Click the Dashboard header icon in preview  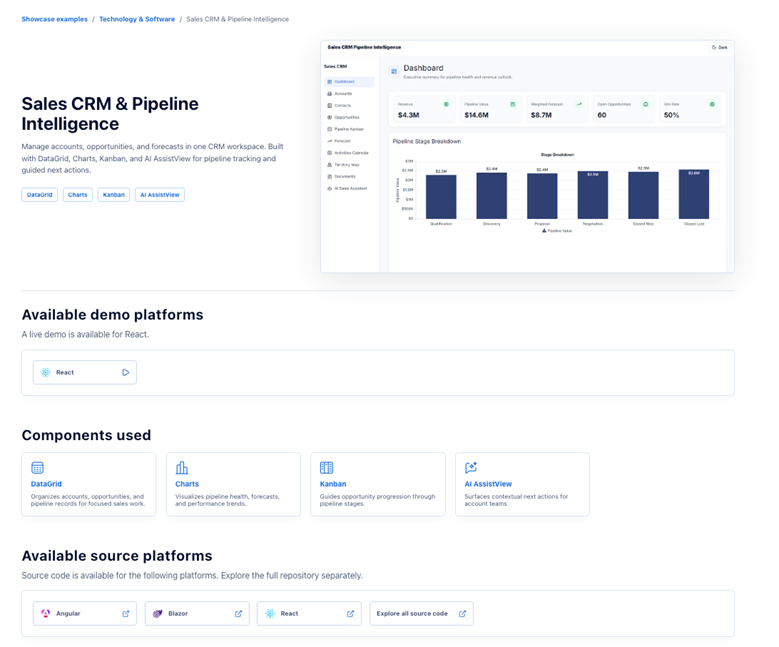(394, 72)
